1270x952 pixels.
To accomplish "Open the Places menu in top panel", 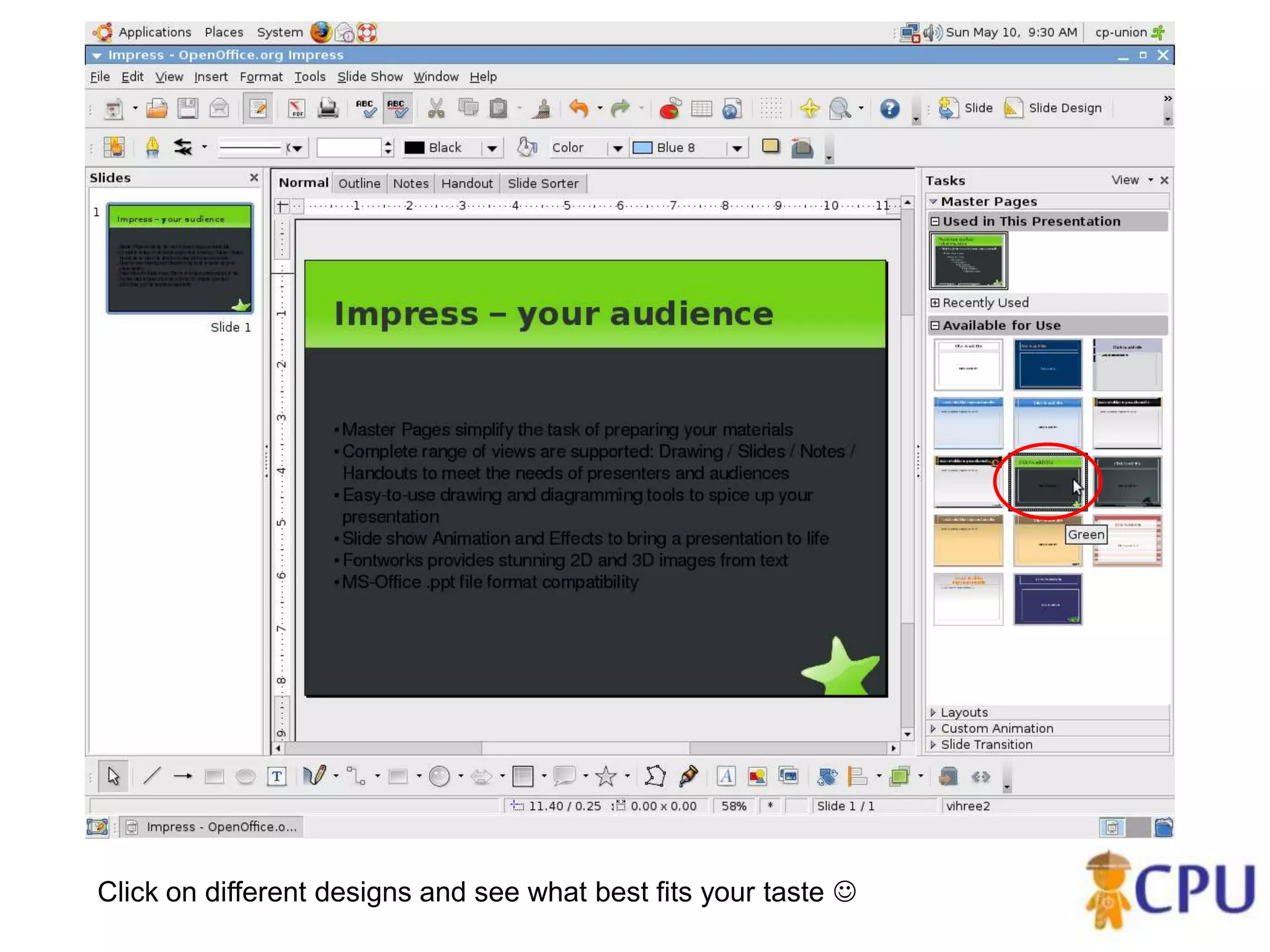I will pyautogui.click(x=224, y=32).
